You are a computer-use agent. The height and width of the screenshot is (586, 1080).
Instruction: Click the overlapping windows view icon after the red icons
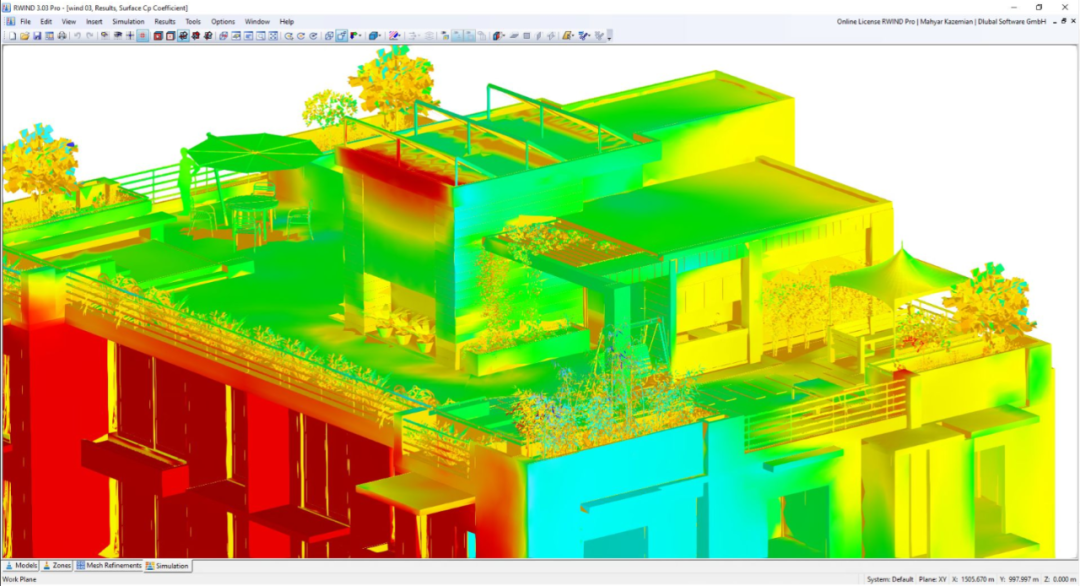(x=223, y=36)
